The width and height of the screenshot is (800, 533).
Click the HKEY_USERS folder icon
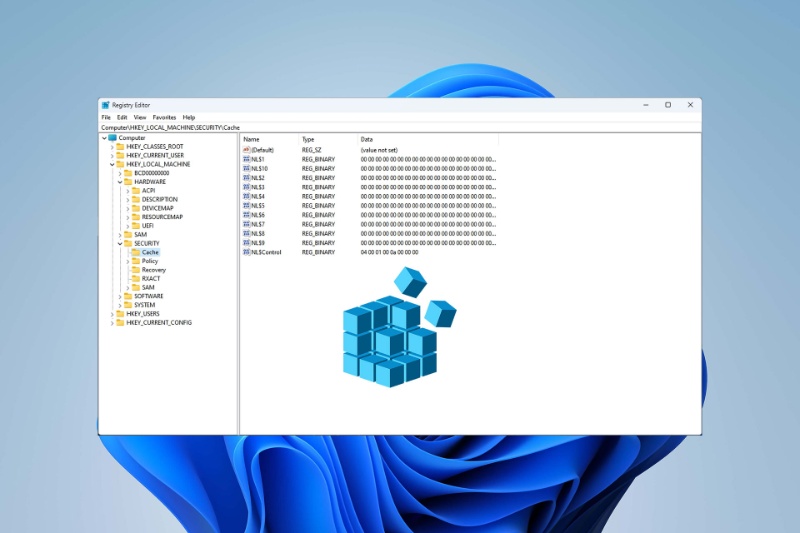pos(120,314)
